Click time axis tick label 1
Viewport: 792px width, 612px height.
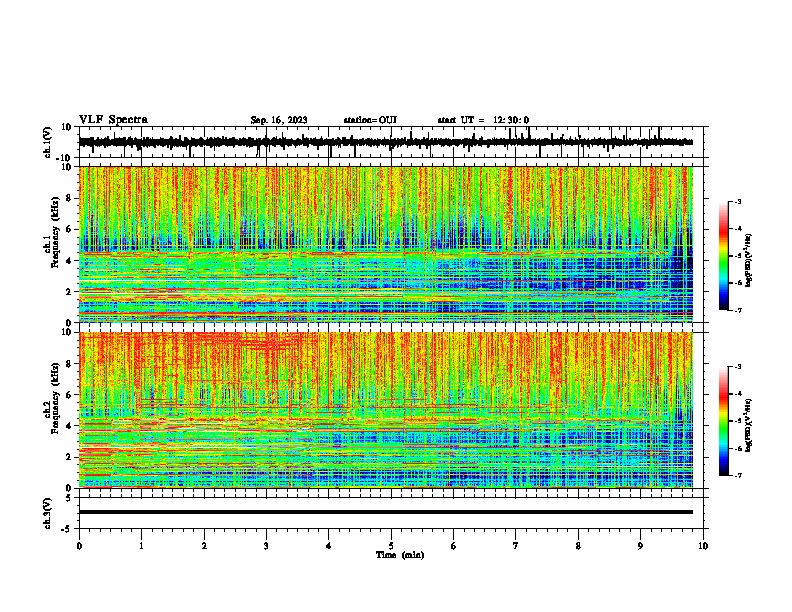pyautogui.click(x=141, y=546)
